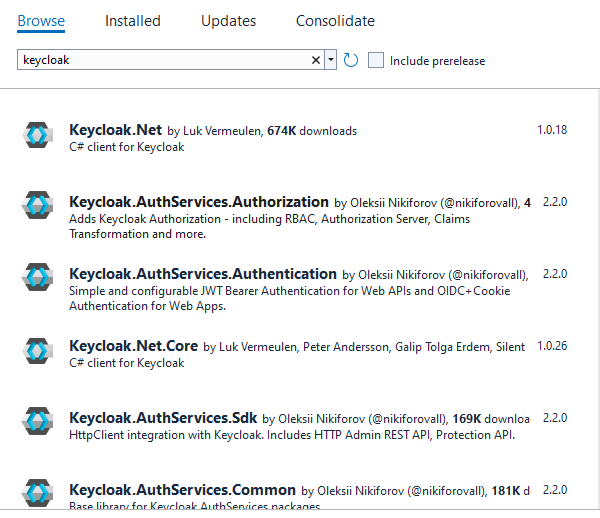600x518 pixels.
Task: Refresh the package search results
Action: click(x=351, y=60)
